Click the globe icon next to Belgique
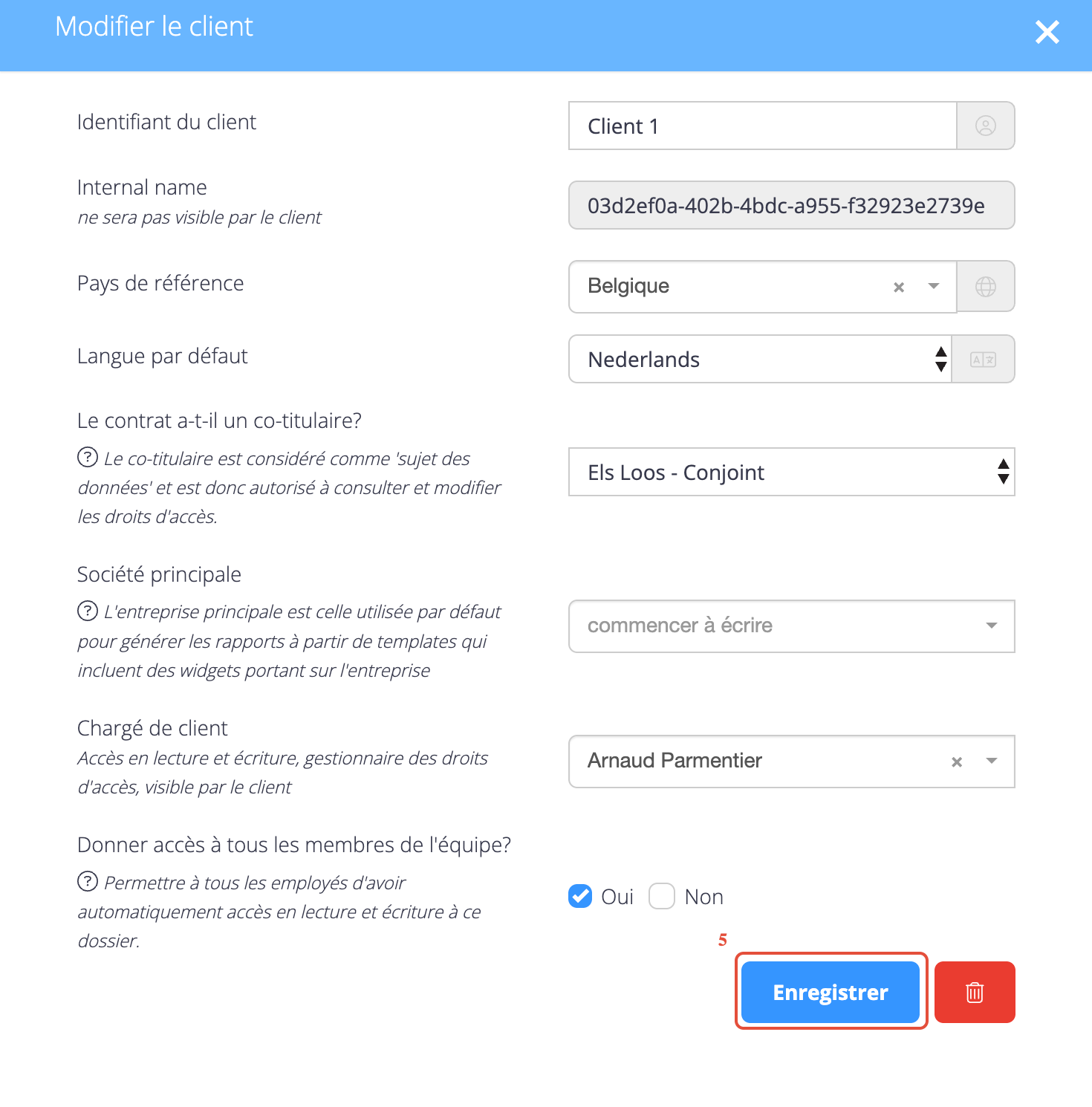Screen dimensions: 1092x1107 click(985, 286)
